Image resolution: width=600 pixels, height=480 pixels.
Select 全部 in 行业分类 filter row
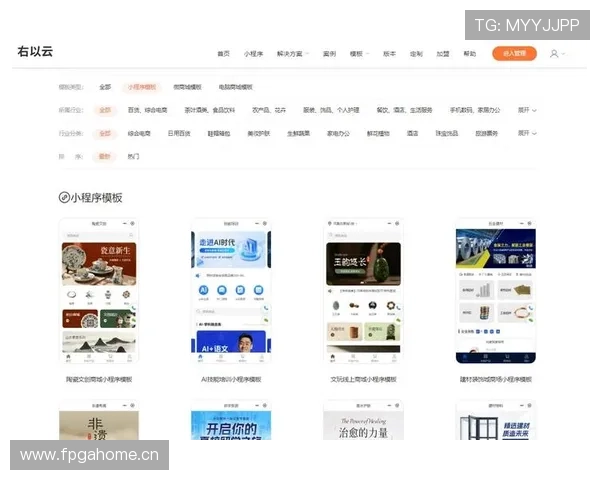click(105, 133)
